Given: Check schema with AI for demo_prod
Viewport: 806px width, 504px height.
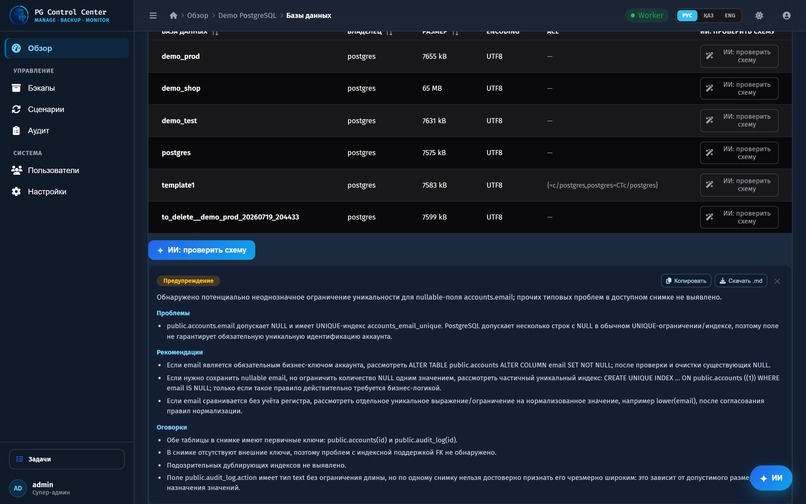Looking at the screenshot, I should (739, 56).
